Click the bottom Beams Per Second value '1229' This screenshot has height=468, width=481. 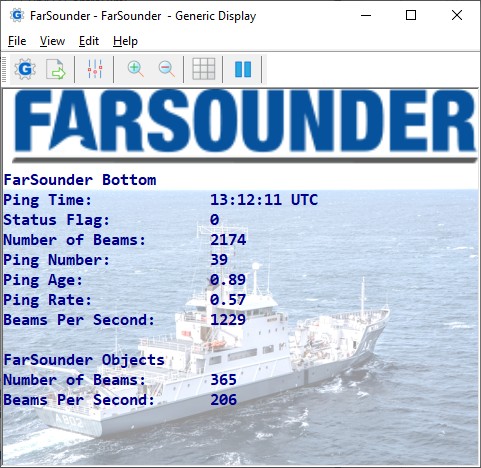(x=228, y=320)
